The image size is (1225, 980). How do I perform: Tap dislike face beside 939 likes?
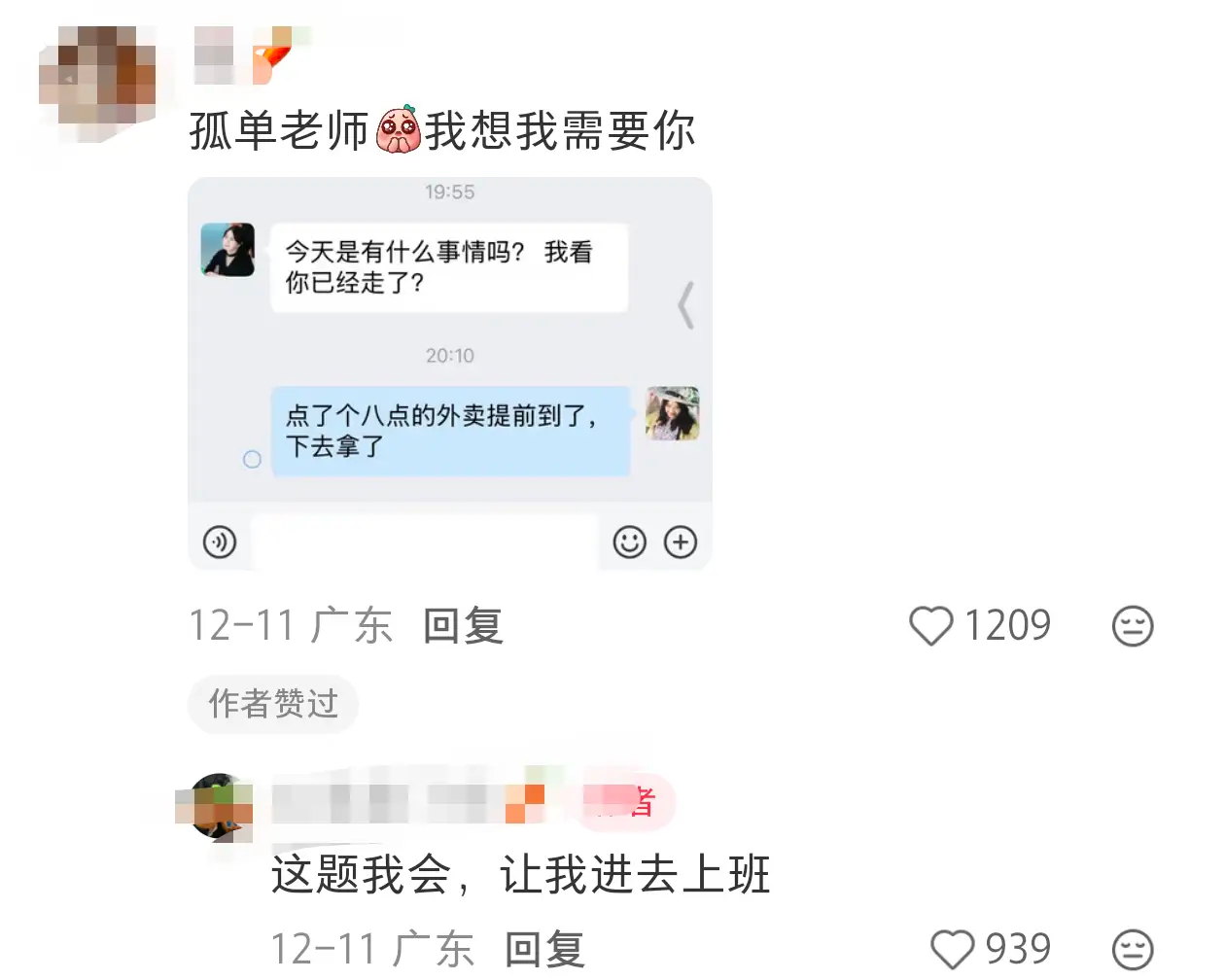coord(1133,949)
